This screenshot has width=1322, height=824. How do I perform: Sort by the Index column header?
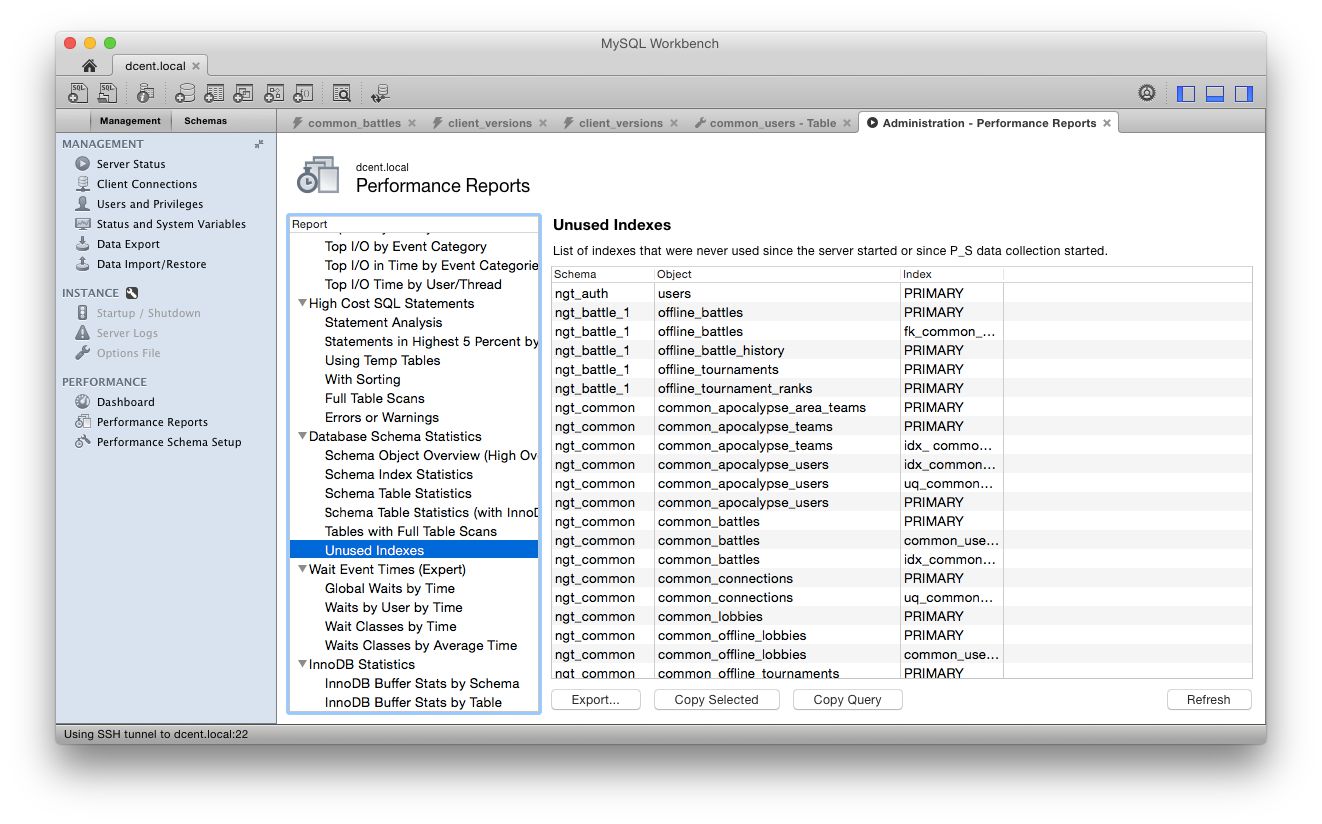[951, 274]
